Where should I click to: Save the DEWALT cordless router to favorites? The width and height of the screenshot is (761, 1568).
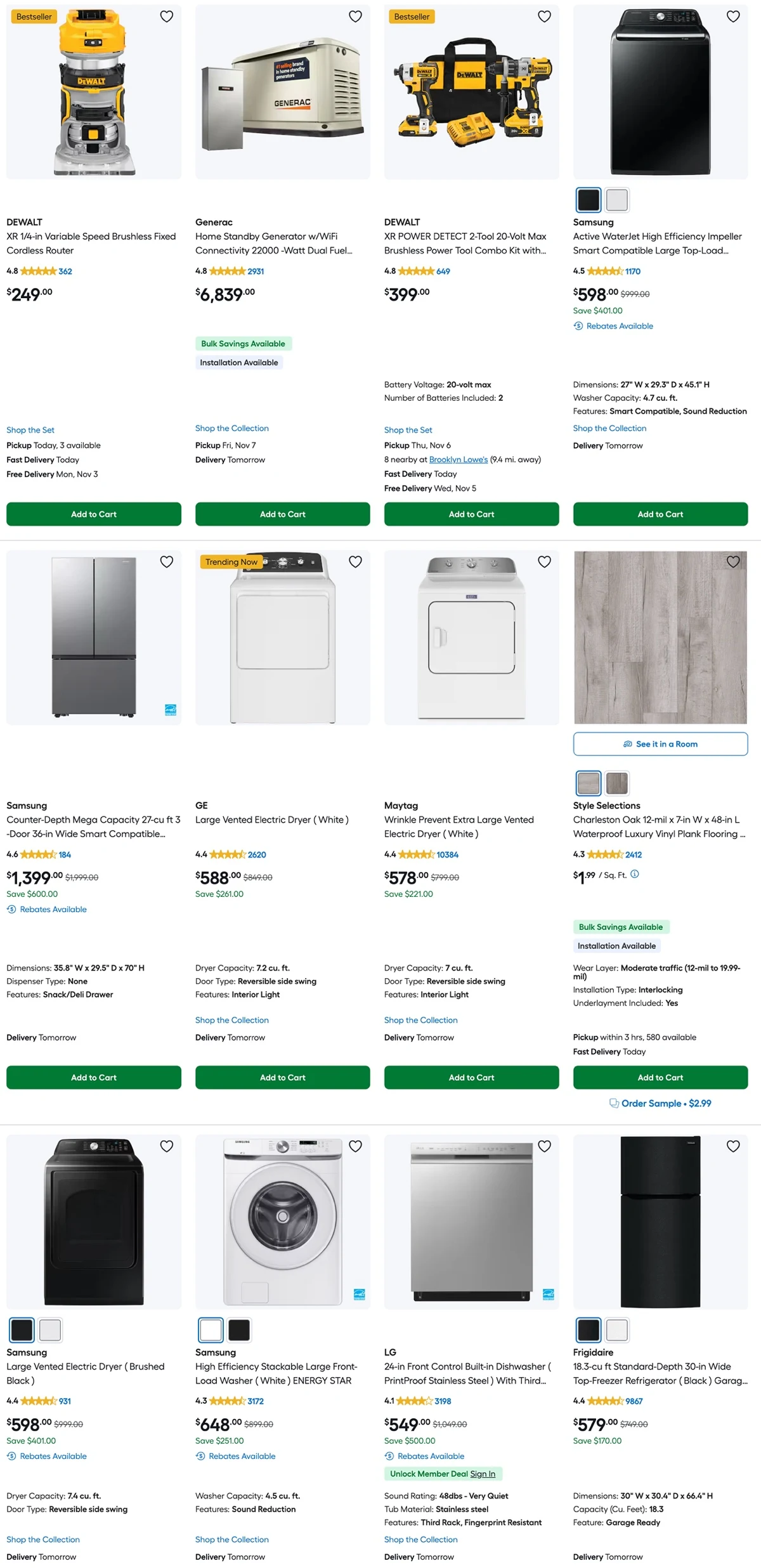click(x=167, y=16)
